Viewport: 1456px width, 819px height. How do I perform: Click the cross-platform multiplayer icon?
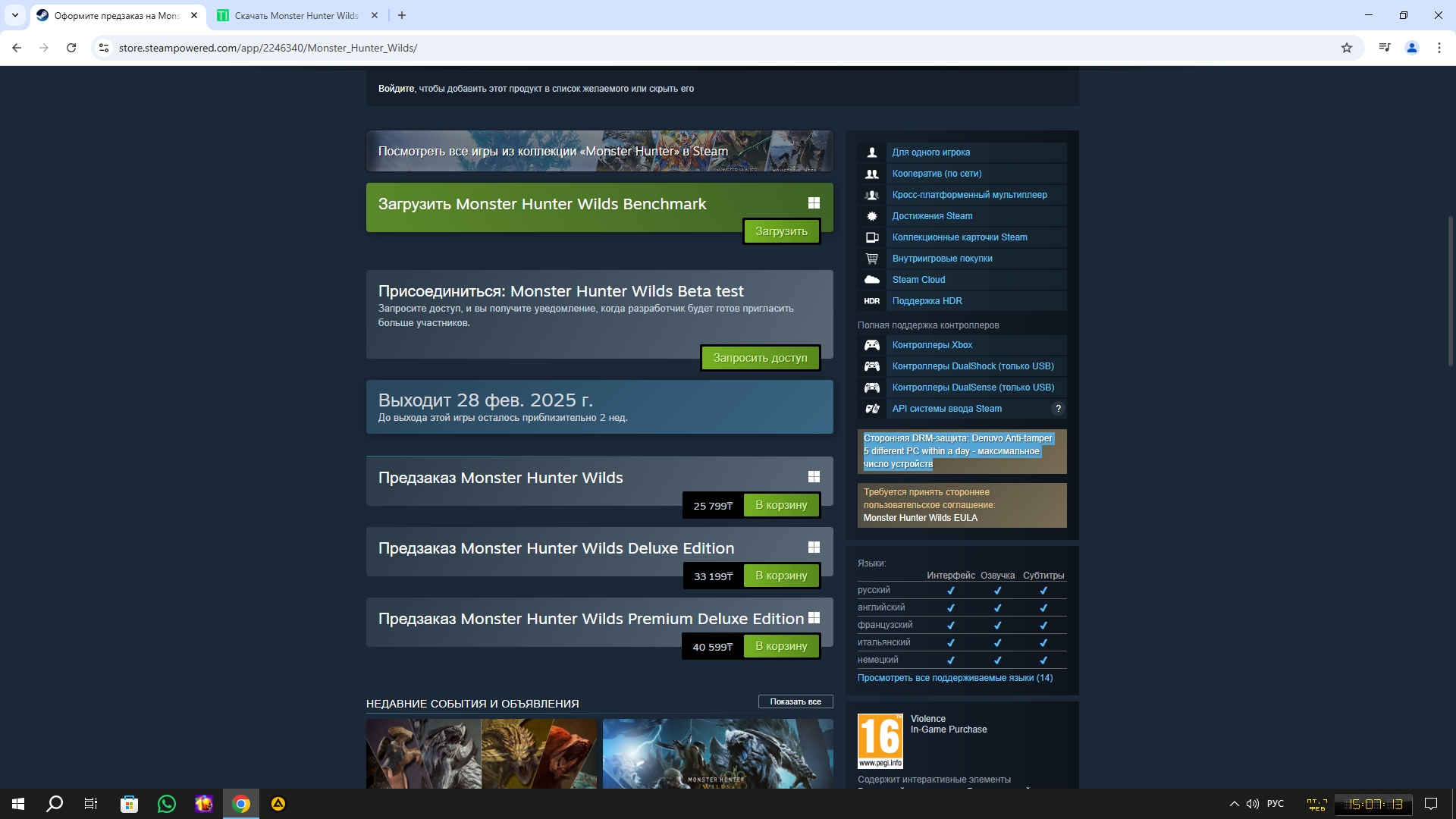tap(872, 195)
